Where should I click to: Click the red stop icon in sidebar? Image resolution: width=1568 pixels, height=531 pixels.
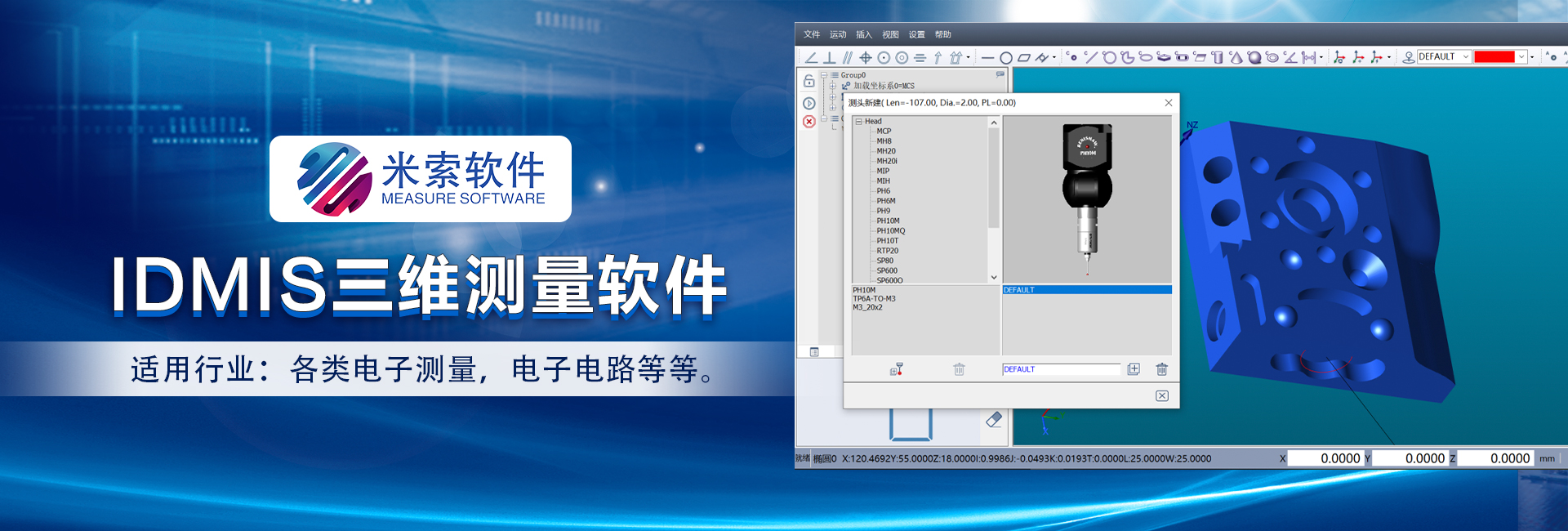(809, 121)
